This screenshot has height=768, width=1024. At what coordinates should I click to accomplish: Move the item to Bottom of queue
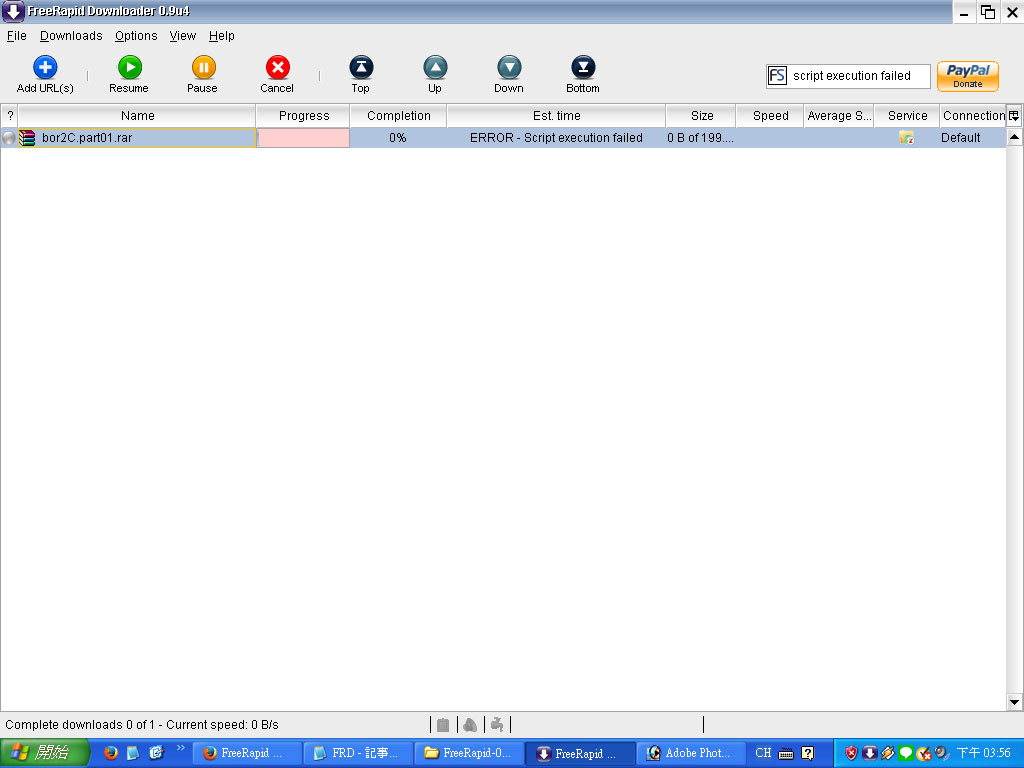(x=583, y=68)
